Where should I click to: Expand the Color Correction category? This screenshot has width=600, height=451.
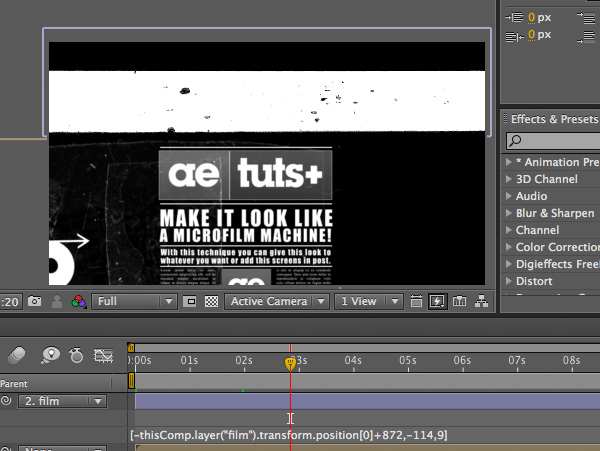click(x=509, y=247)
